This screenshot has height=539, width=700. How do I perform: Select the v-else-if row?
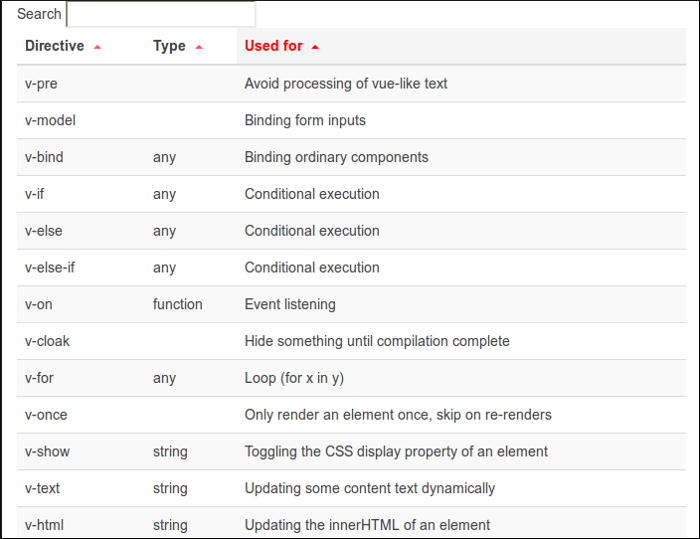(x=49, y=268)
